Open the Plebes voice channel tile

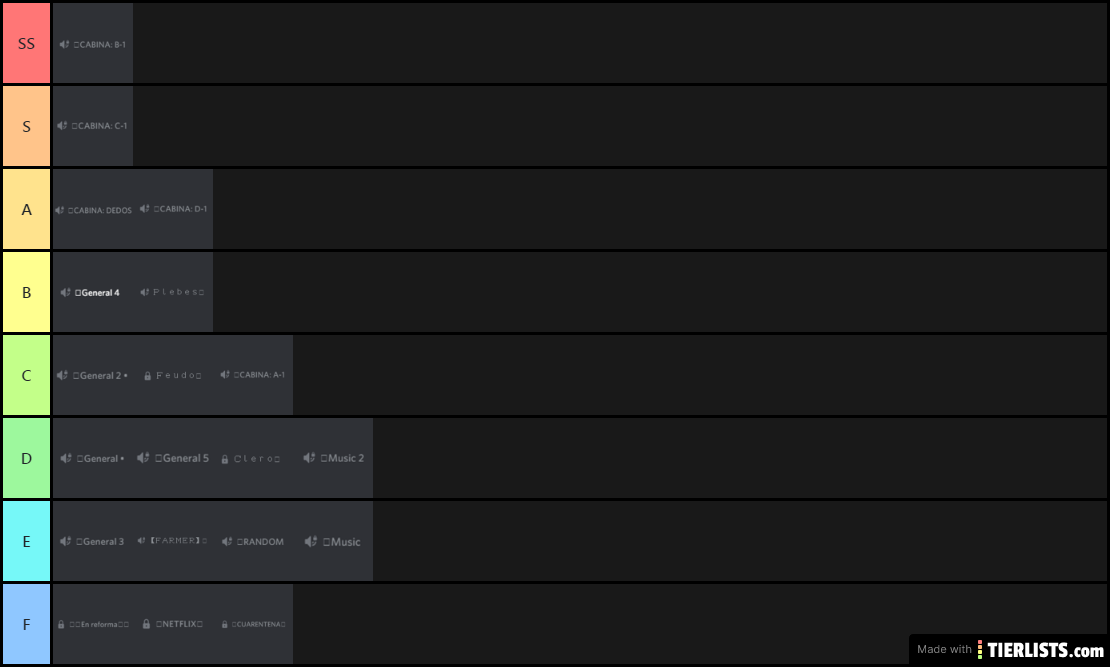(173, 292)
